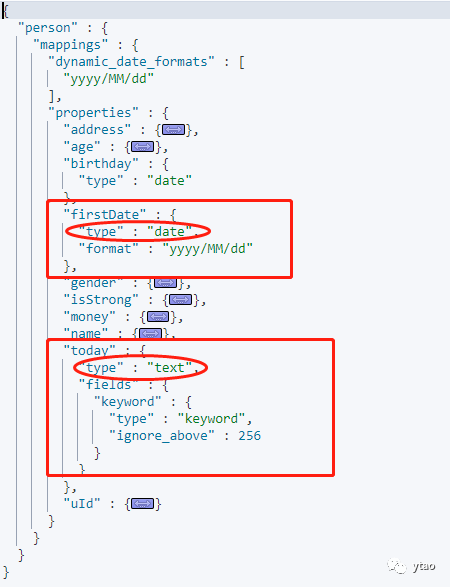
Task: Click the "yyyy/MM/dd" format value in firstDate
Action: tap(207, 249)
